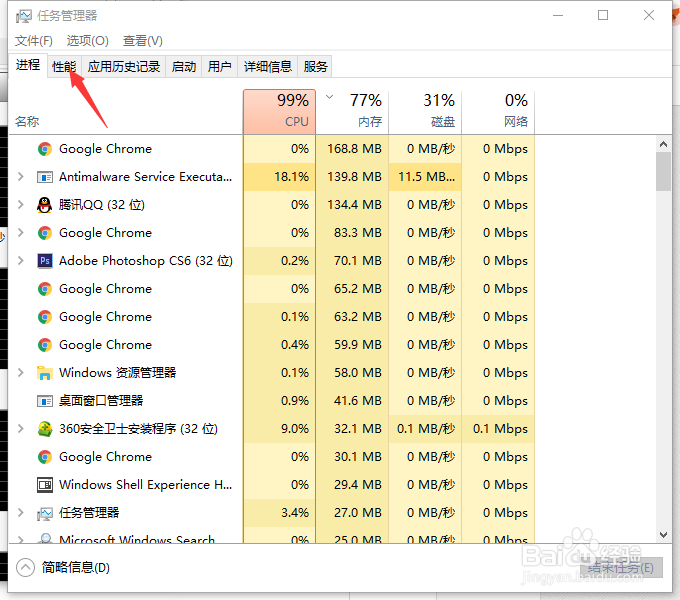Click the Antimalware Service Executable process icon
This screenshot has height=600, width=680.
tap(45, 177)
